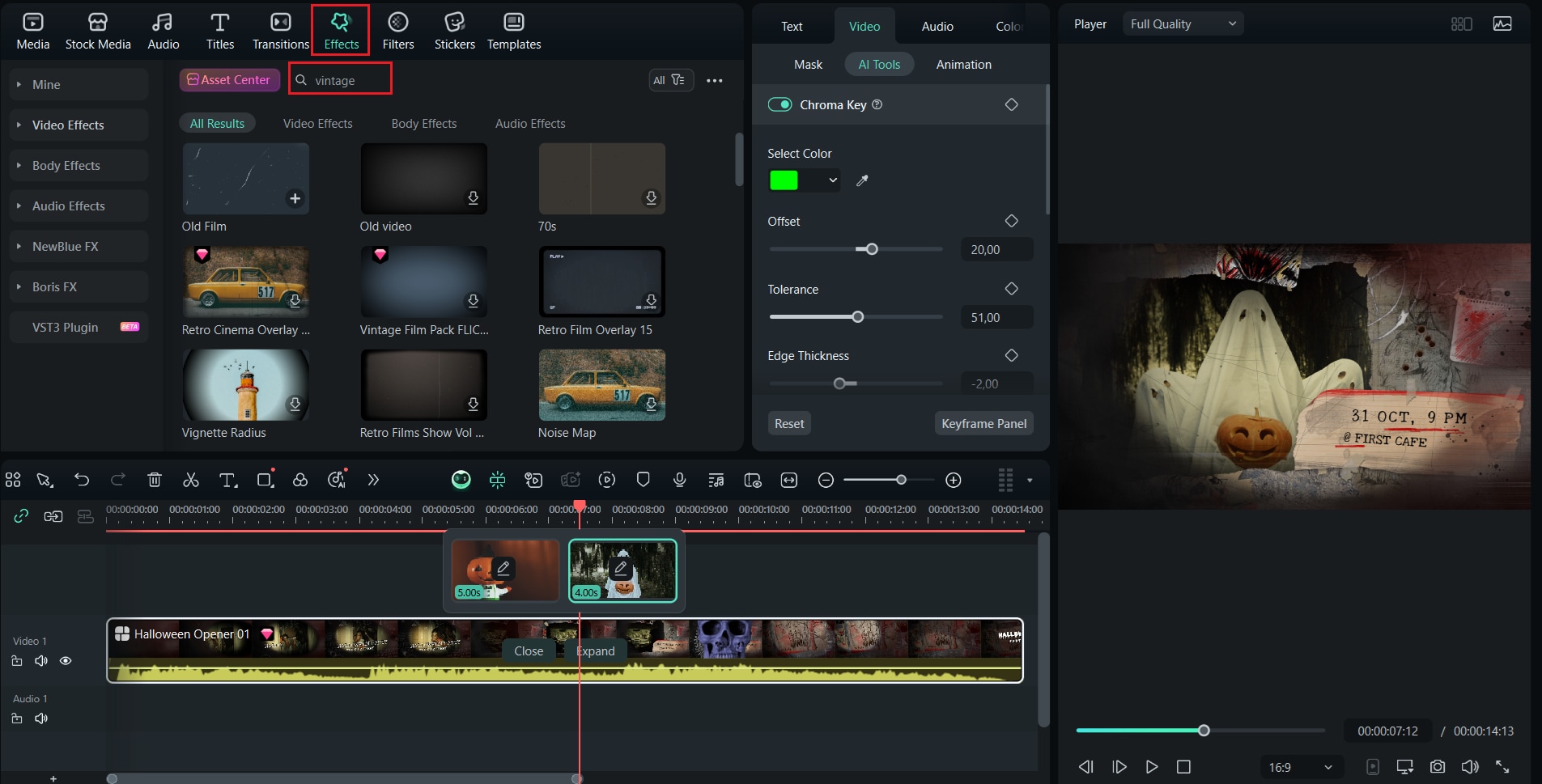Viewport: 1542px width, 784px height.
Task: Open the Stock Media tab
Action: 98,32
